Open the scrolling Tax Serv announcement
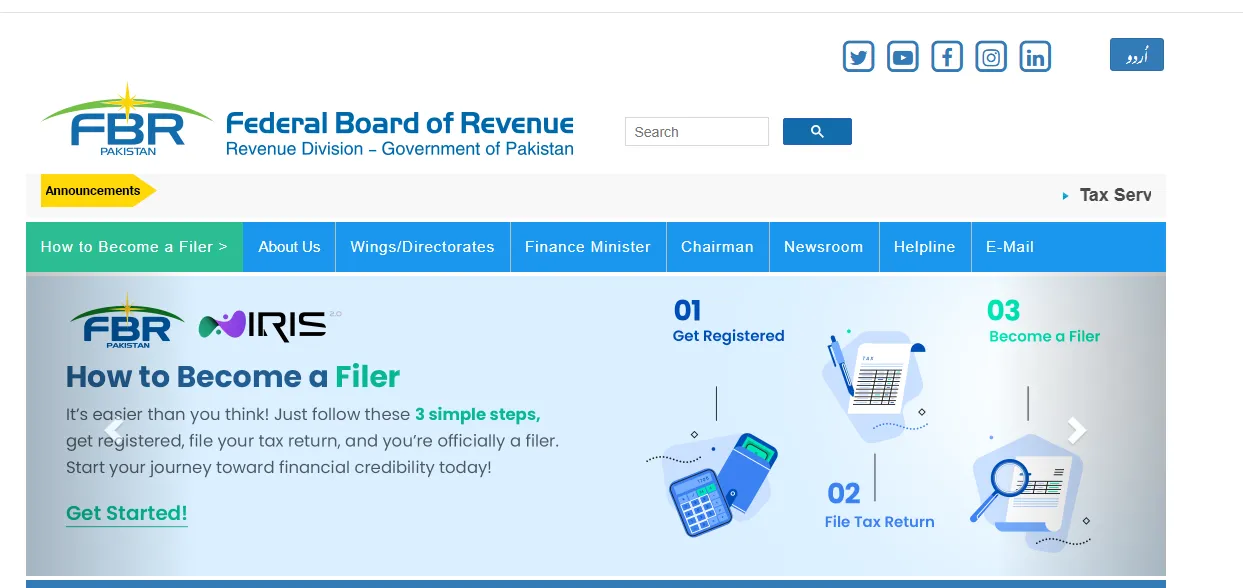The height and width of the screenshot is (588, 1243). pos(1115,195)
